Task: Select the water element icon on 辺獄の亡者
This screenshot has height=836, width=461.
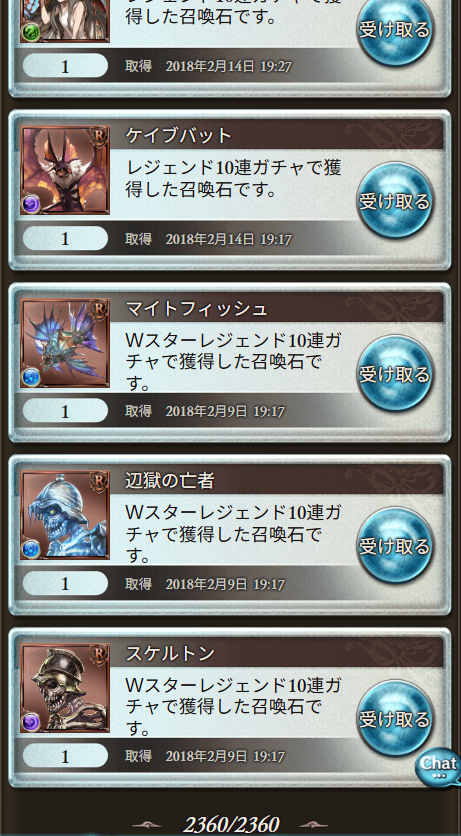Action: pyautogui.click(x=31, y=549)
